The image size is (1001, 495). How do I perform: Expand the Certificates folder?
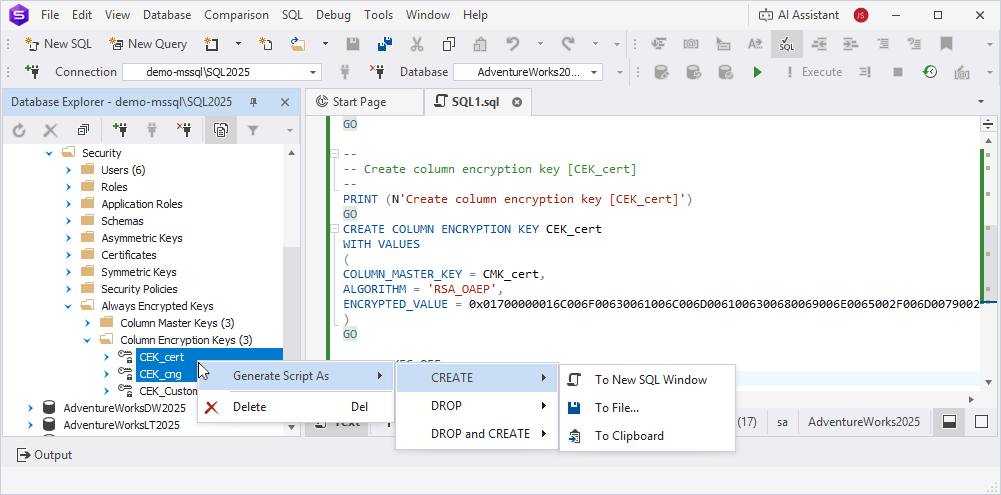pyautogui.click(x=68, y=255)
